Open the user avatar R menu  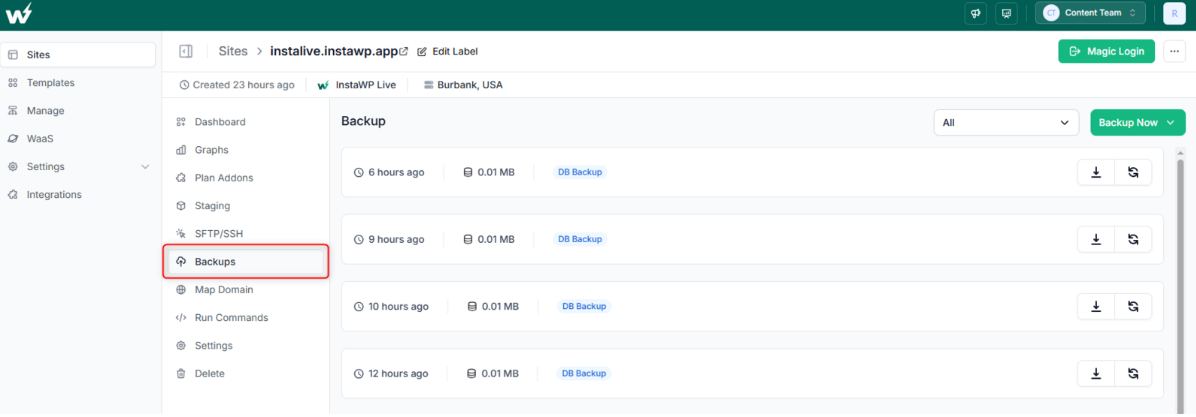[x=1175, y=13]
